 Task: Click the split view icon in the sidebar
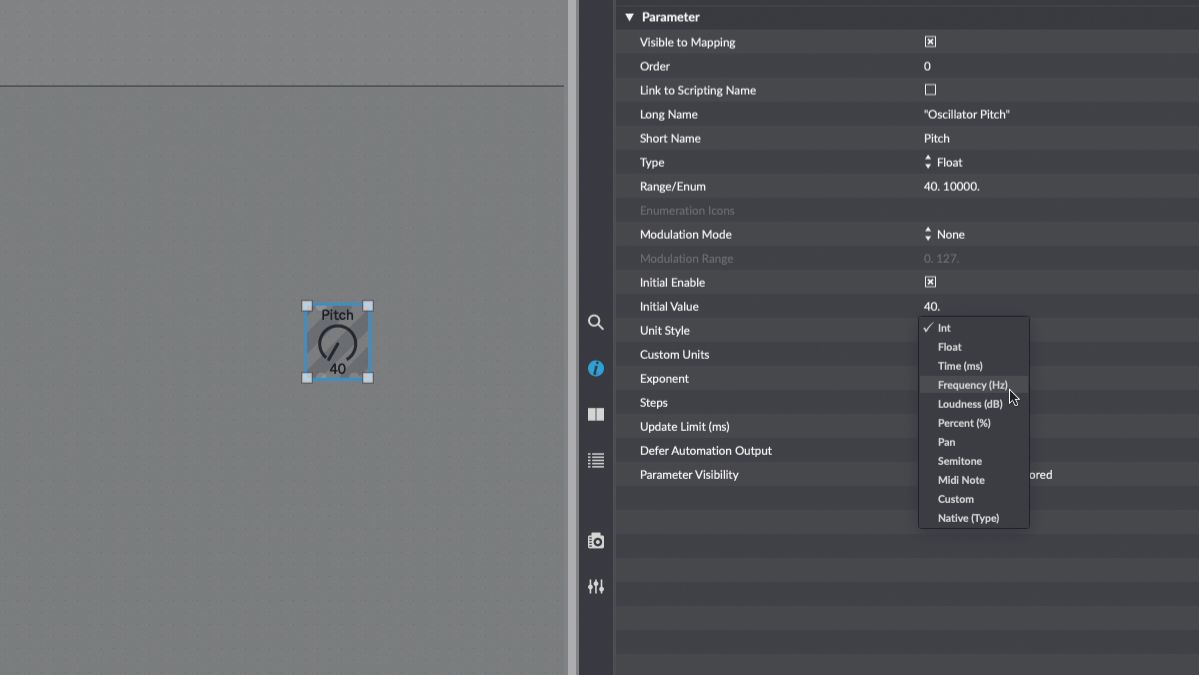(x=595, y=413)
